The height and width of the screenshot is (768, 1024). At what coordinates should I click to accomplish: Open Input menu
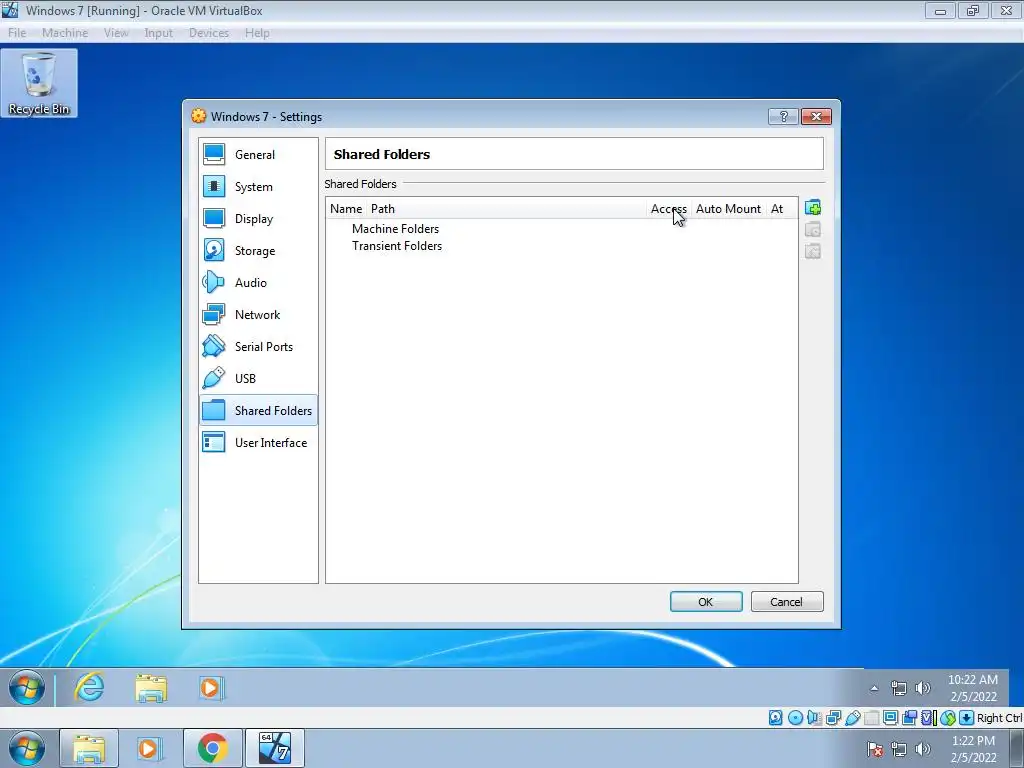pos(159,33)
